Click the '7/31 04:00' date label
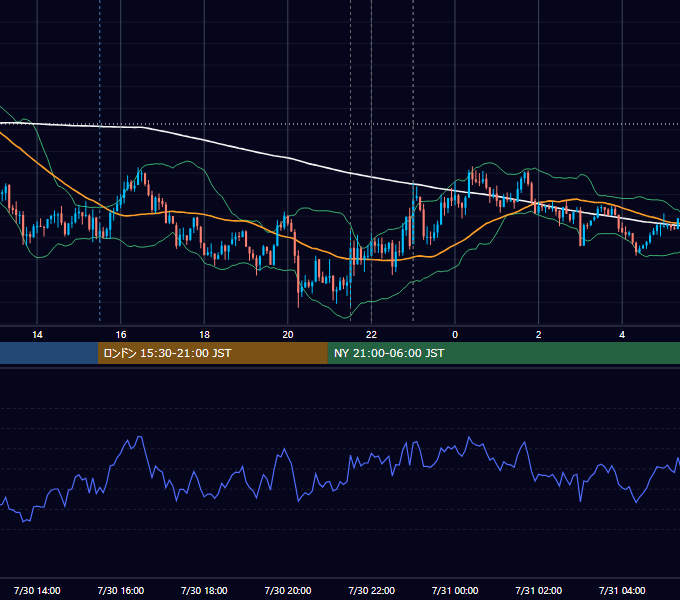Viewport: 680px width, 600px height. coord(622,590)
